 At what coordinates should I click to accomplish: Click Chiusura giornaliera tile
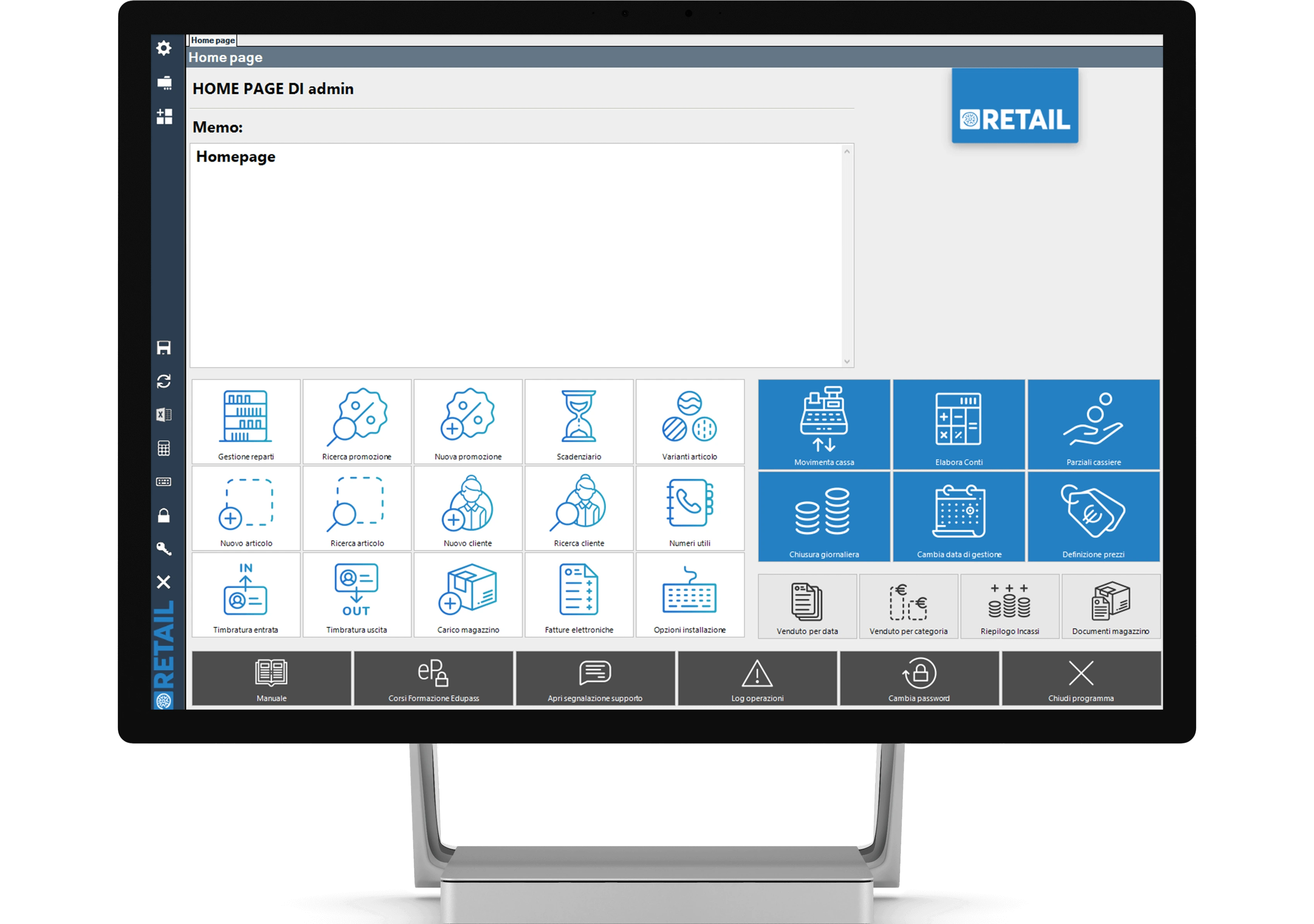824,517
